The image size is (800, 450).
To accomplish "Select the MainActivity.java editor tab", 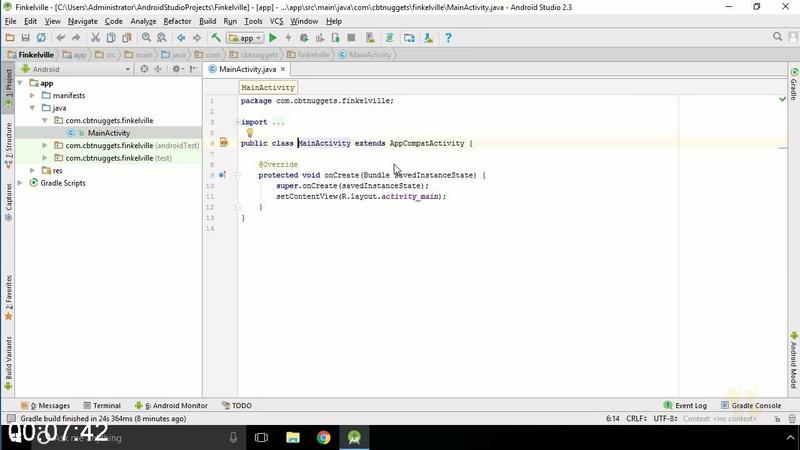I will (x=246, y=69).
